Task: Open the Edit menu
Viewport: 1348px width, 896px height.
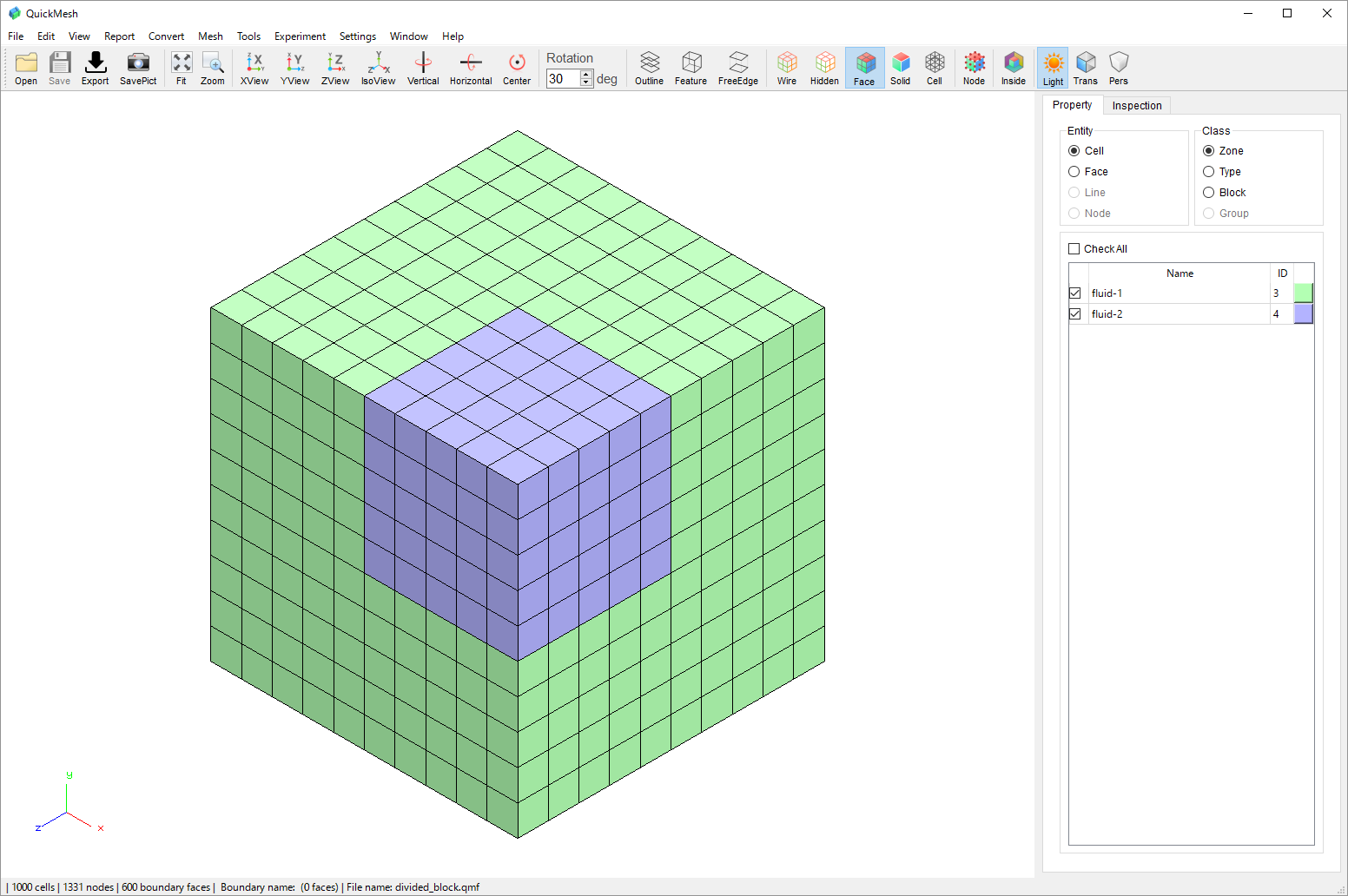Action: coord(46,36)
